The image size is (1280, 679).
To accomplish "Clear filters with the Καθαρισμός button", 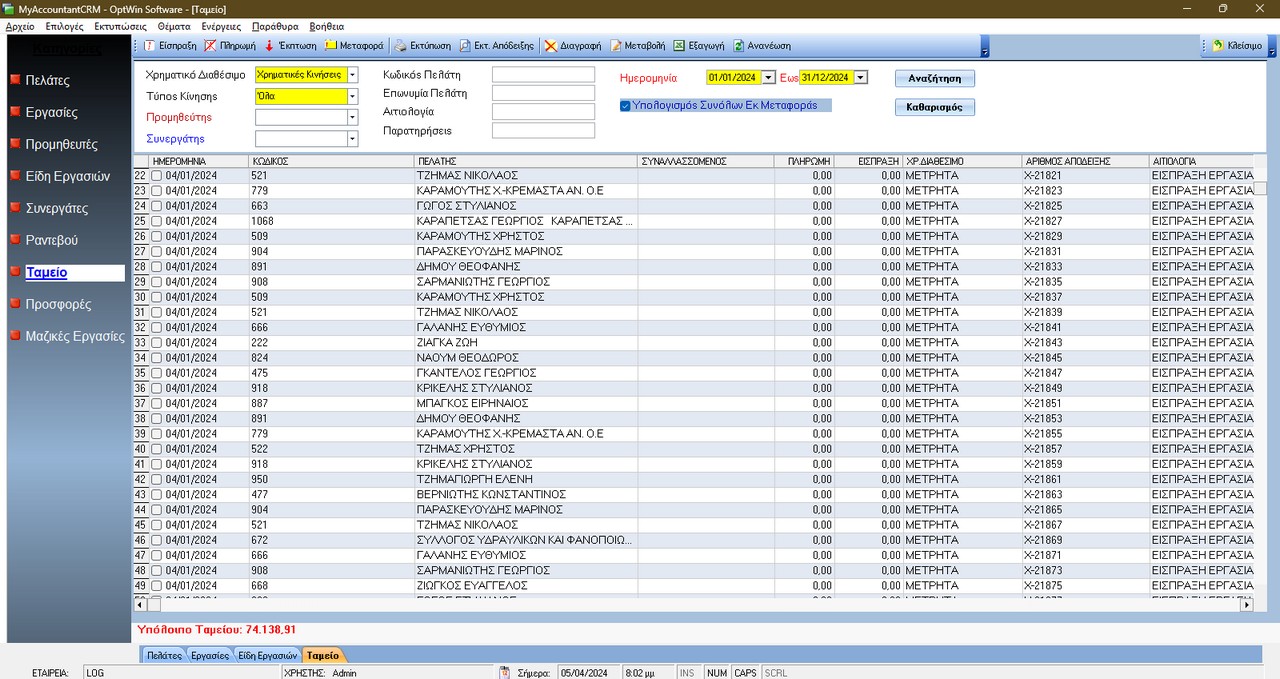I will point(934,107).
